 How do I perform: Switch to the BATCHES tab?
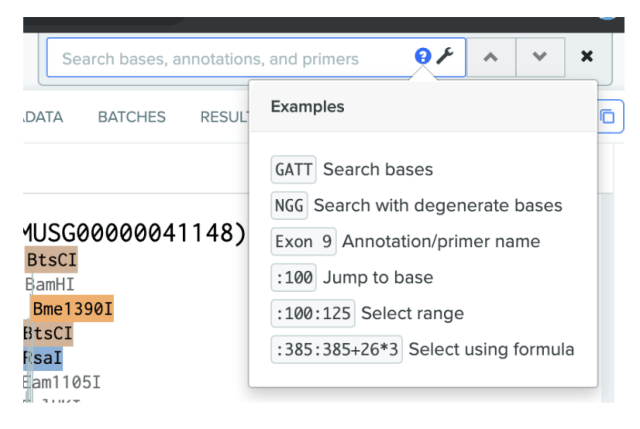[131, 117]
